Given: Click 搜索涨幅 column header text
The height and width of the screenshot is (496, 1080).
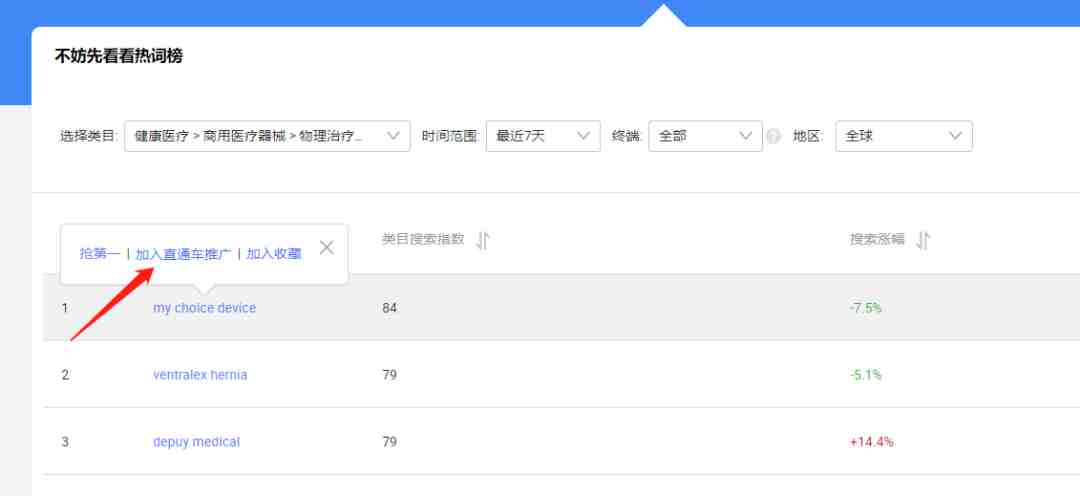Looking at the screenshot, I should (x=877, y=240).
